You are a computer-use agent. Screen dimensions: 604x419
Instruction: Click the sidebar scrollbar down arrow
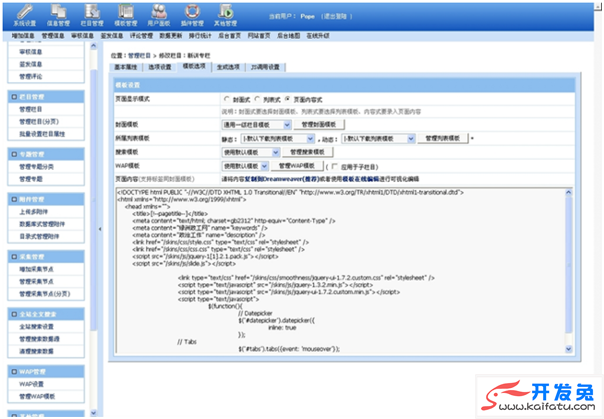(94, 413)
